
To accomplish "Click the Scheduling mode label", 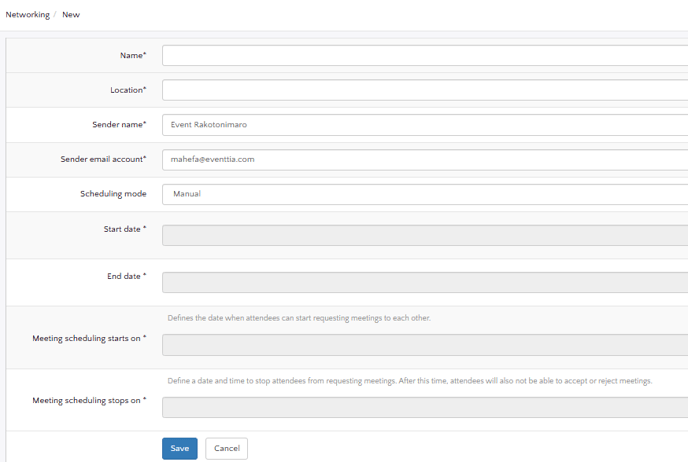I will click(113, 193).
